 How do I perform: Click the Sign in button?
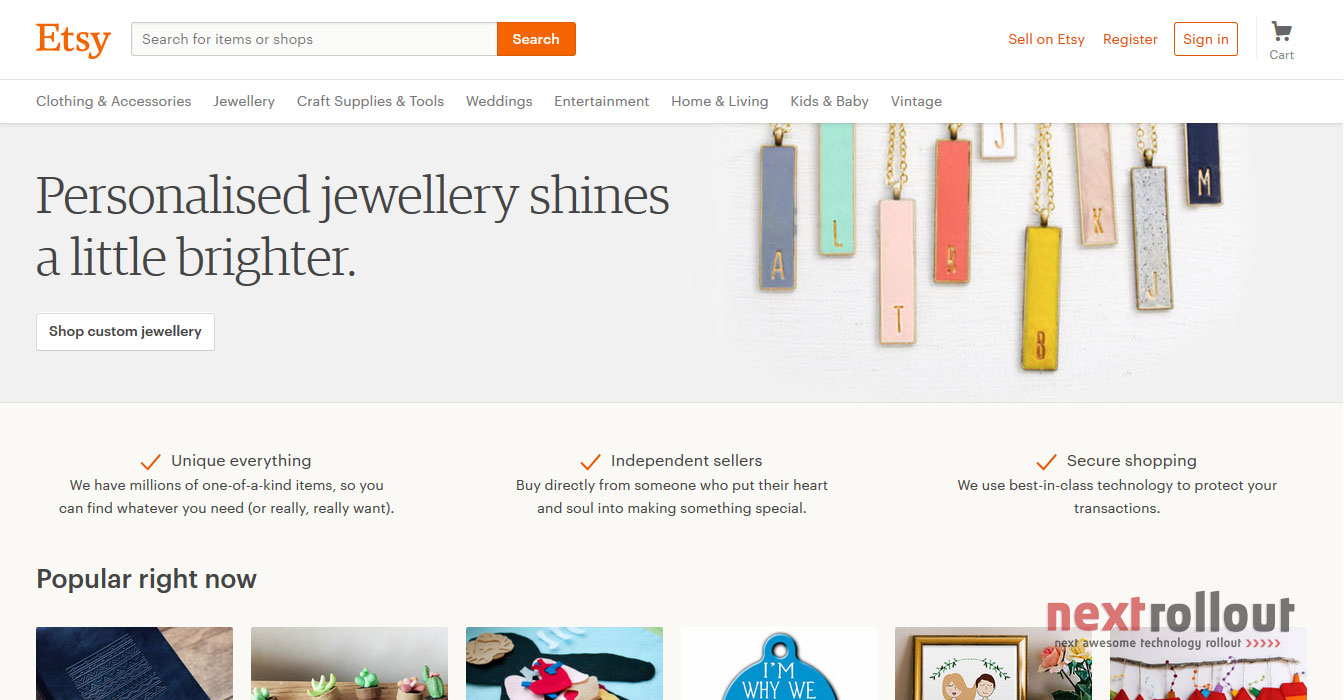(x=1206, y=39)
